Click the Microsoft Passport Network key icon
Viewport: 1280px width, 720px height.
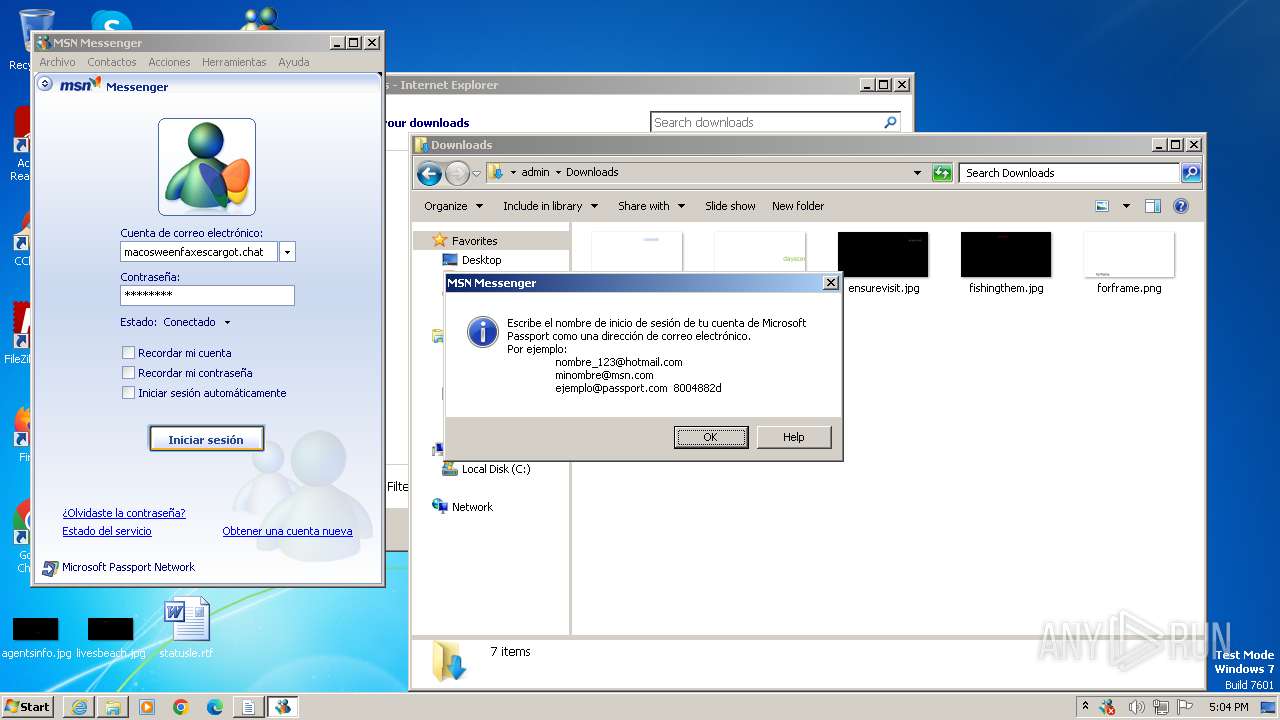pyautogui.click(x=50, y=568)
